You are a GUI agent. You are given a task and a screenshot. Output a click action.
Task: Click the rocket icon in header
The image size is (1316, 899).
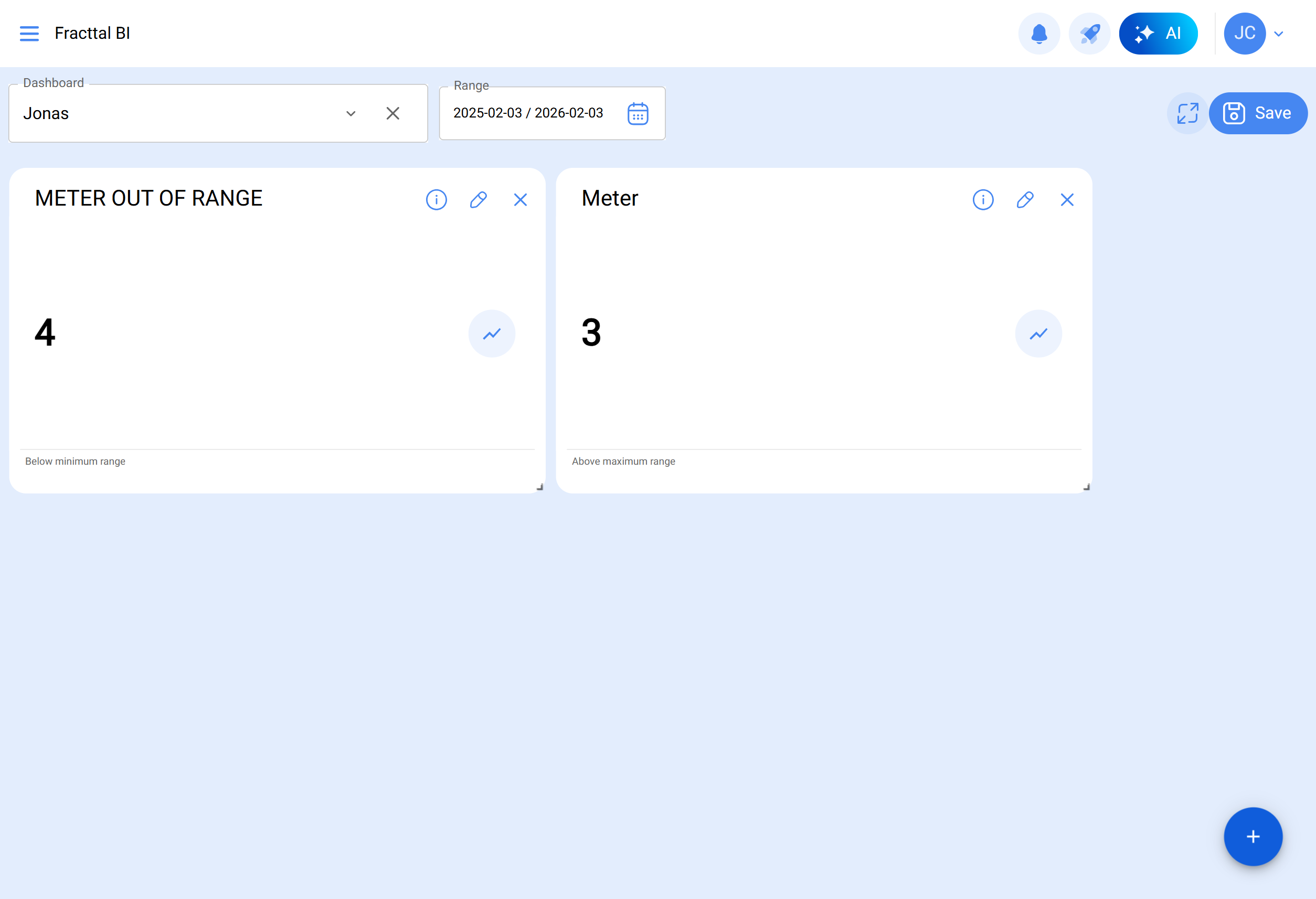click(1089, 34)
